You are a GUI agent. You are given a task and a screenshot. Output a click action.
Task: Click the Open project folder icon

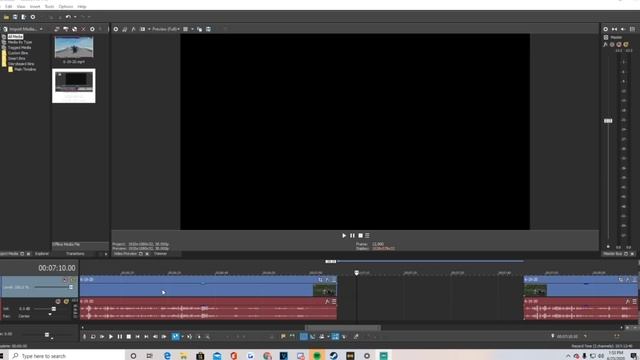coord(6,17)
